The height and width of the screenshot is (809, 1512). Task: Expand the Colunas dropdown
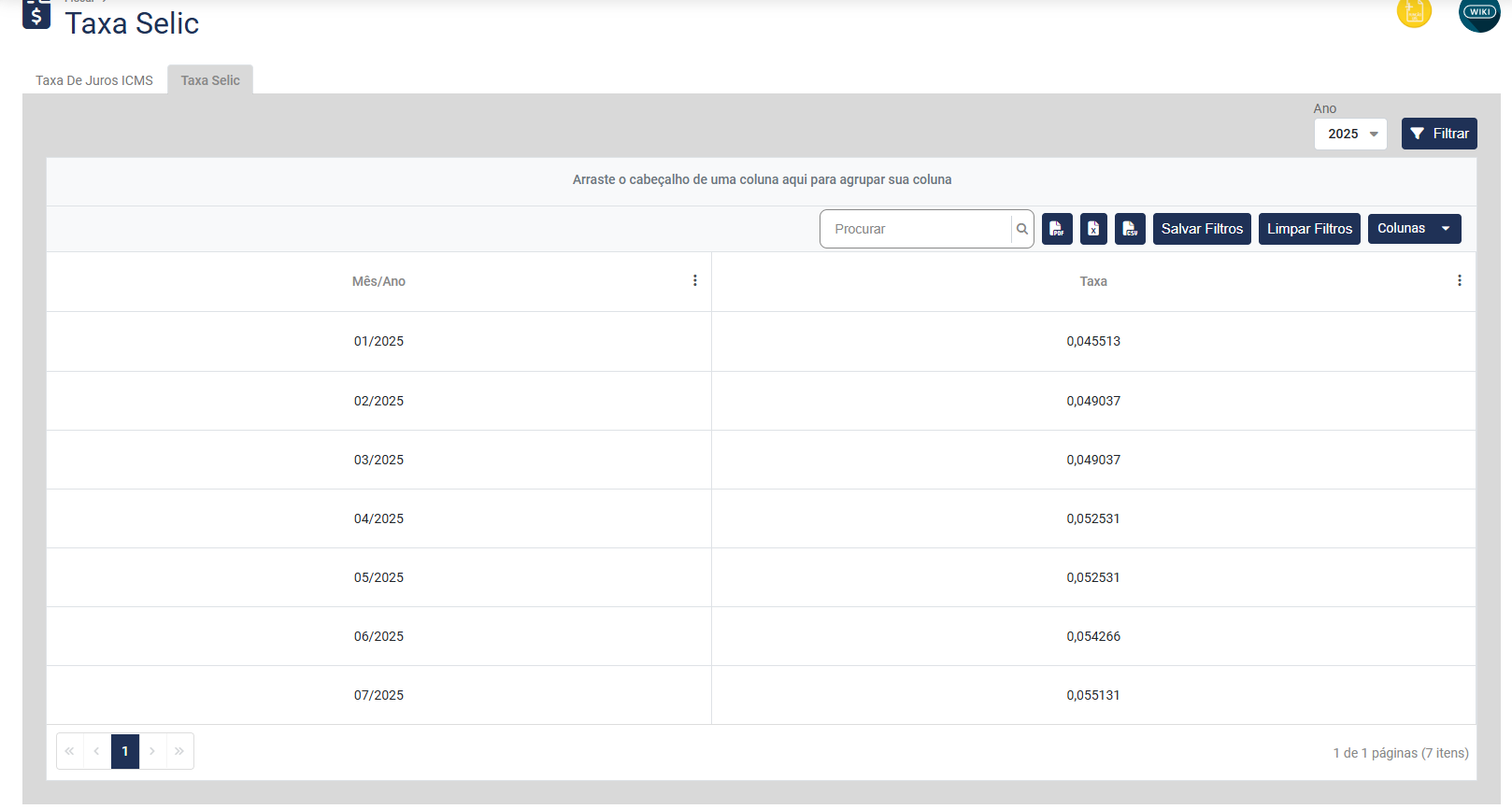[x=1414, y=229]
